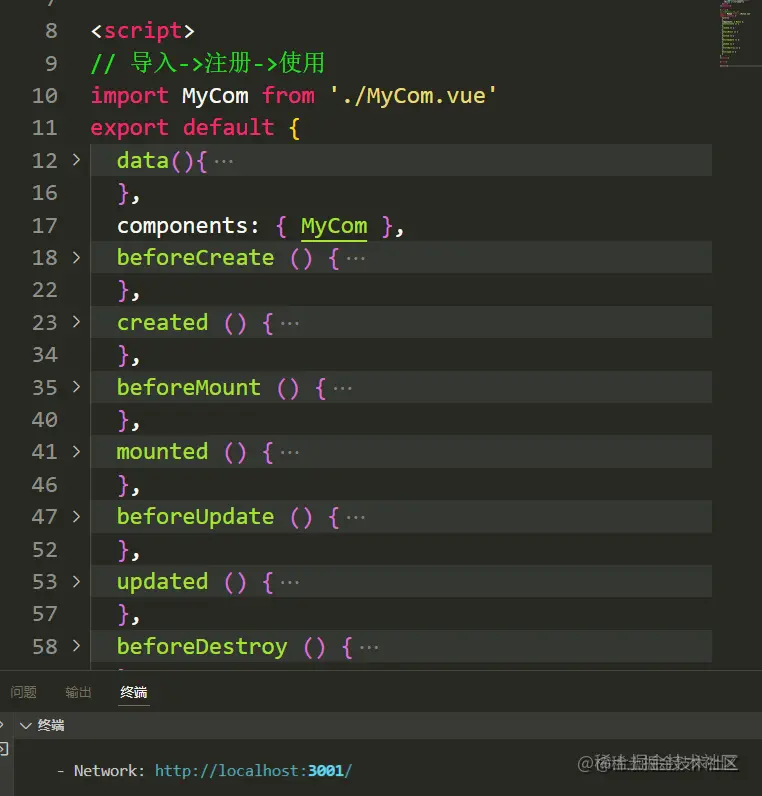Click the 'export default' keyword text
This screenshot has width=762, height=796.
(x=183, y=128)
